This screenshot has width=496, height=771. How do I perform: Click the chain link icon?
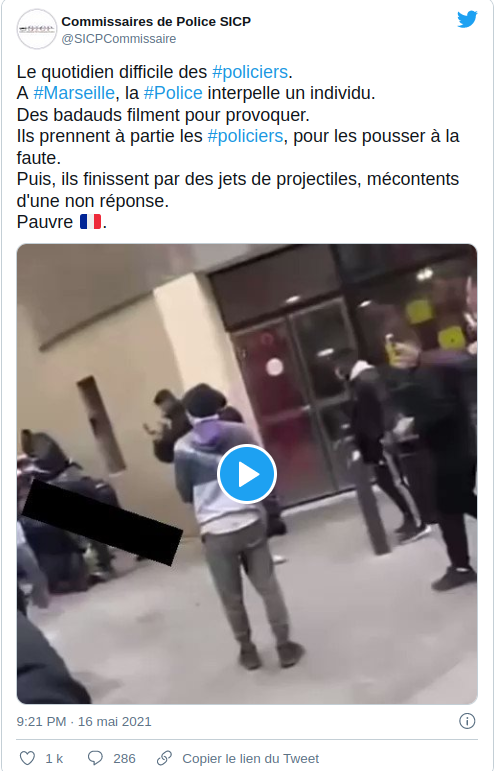[164, 758]
